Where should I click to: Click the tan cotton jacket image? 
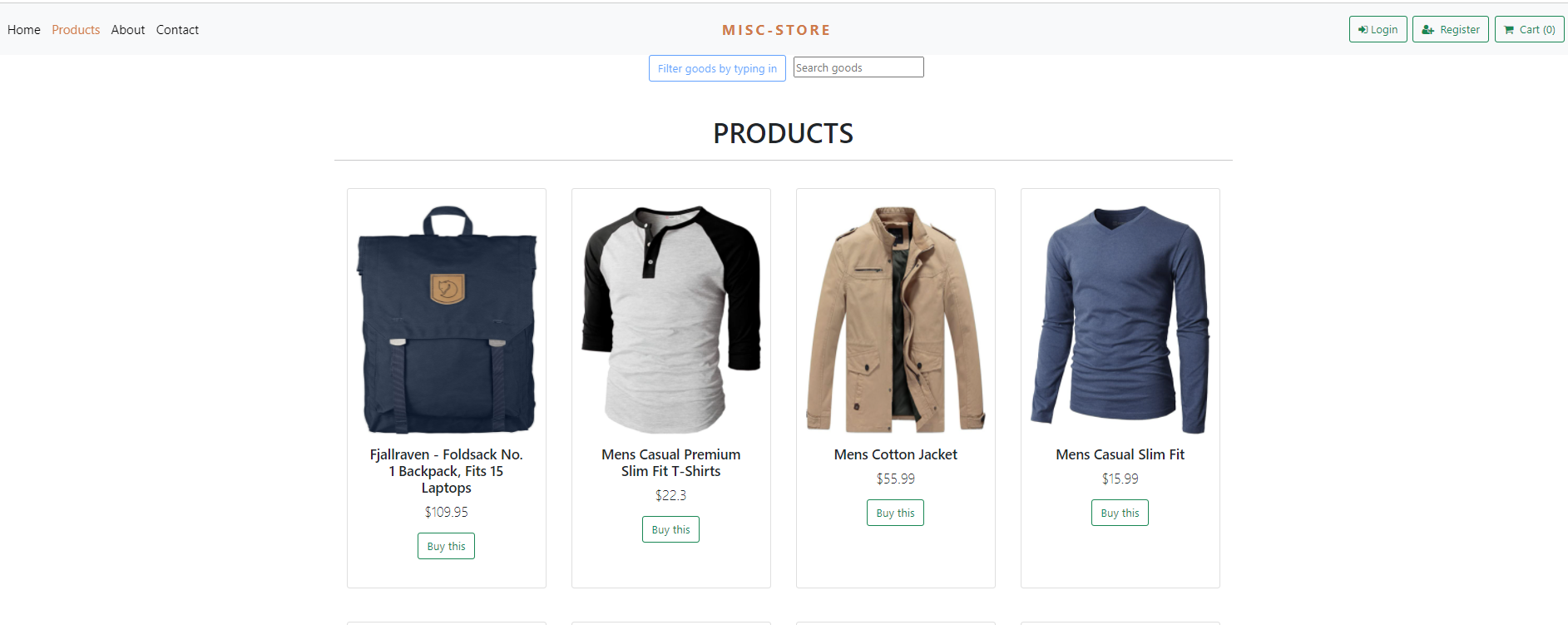(x=896, y=320)
